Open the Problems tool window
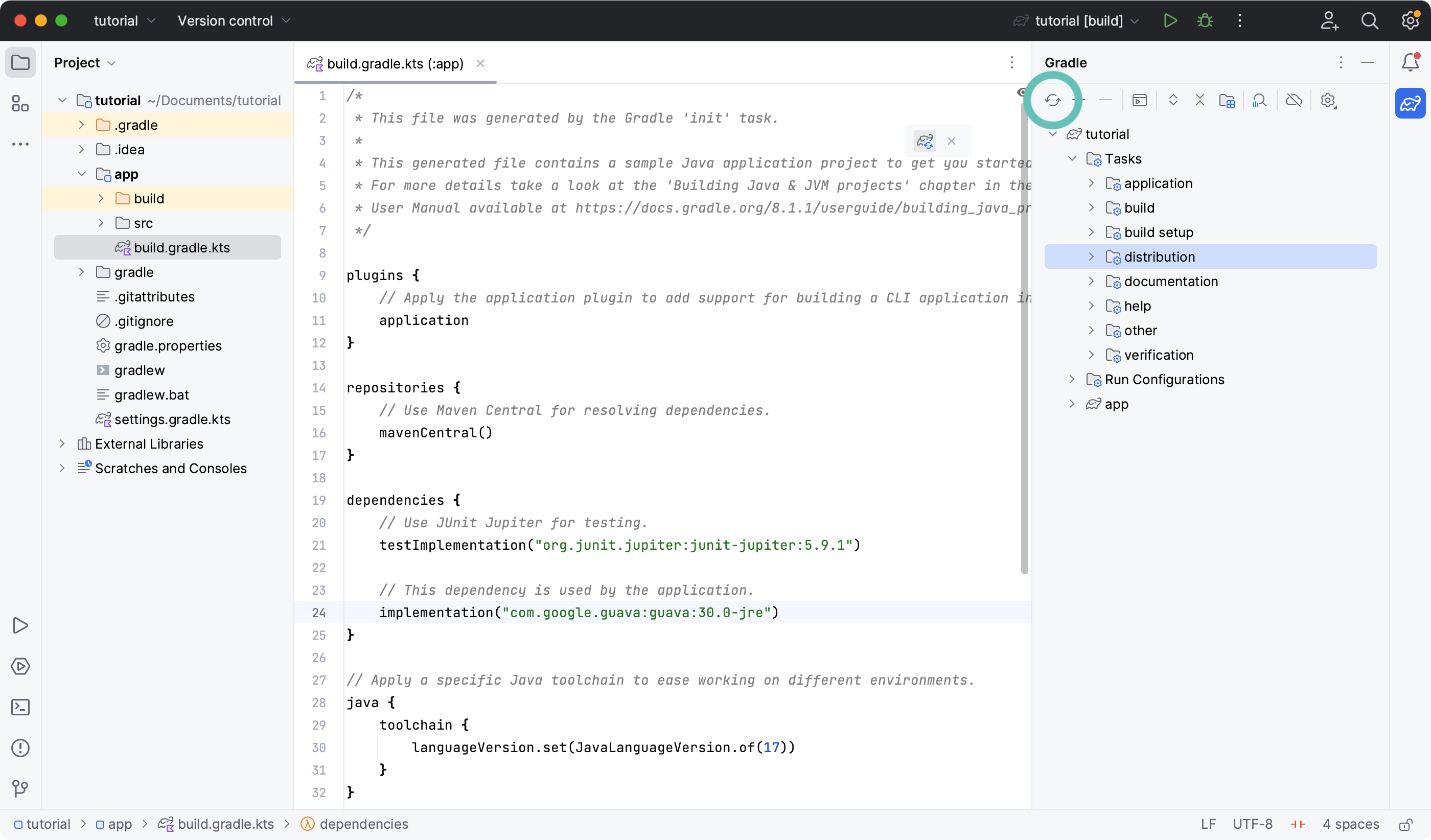Screen dimensions: 1431x840 (x=20, y=748)
